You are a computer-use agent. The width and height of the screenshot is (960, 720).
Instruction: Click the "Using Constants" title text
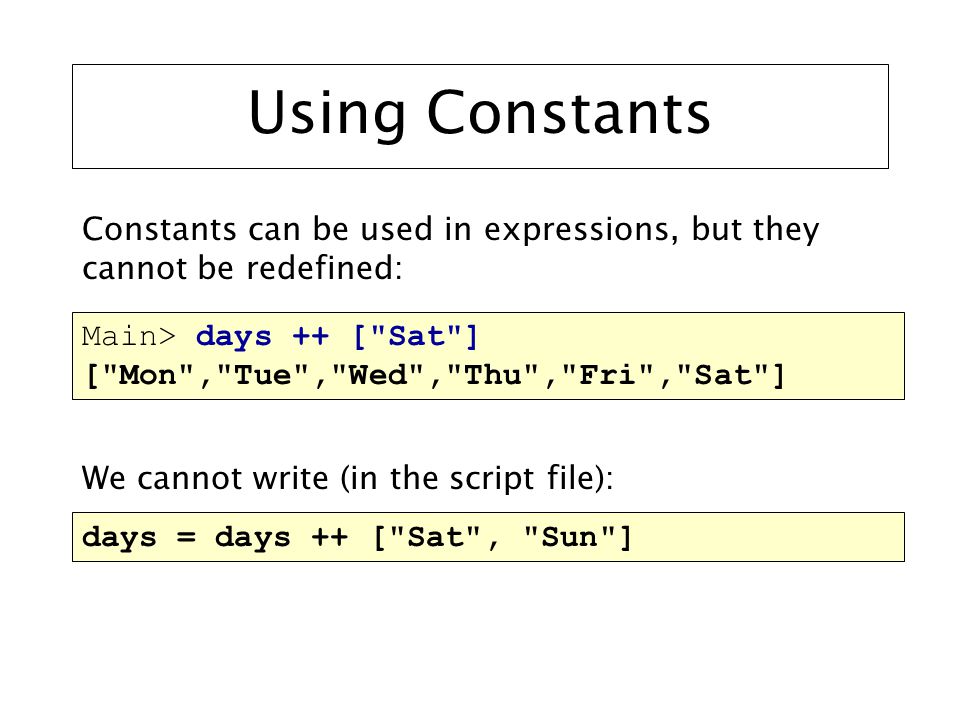pos(479,114)
